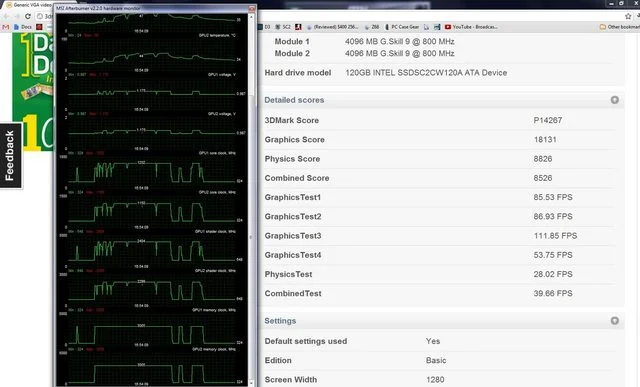Collapse the Settings section
Viewport: 640px width, 387px height.
click(615, 321)
